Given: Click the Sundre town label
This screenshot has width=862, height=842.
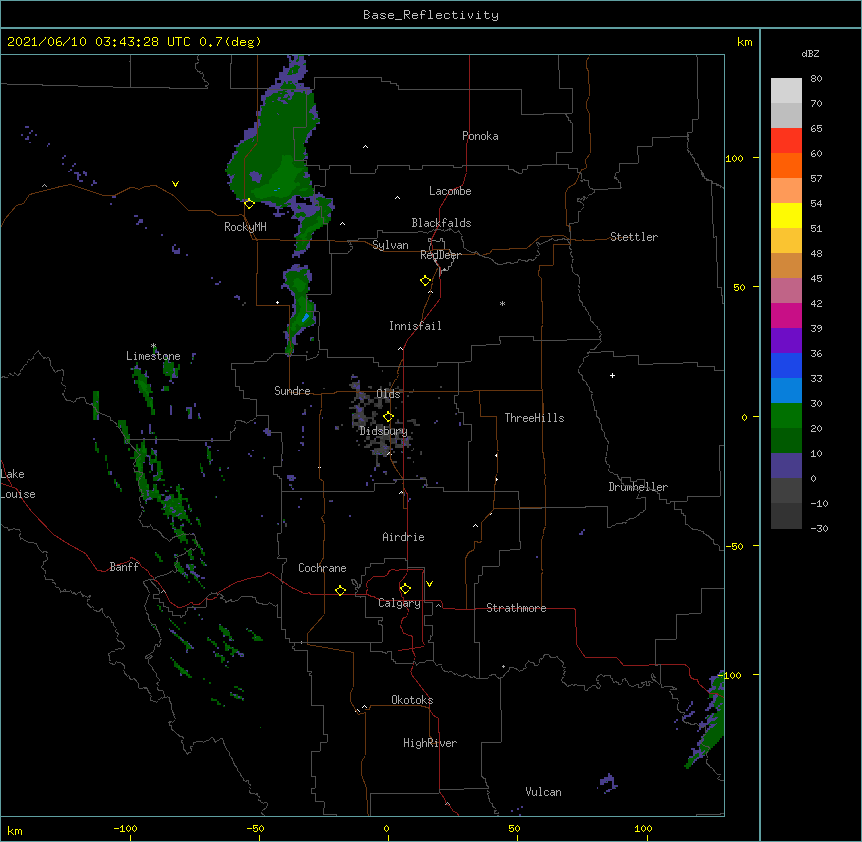Looking at the screenshot, I should pos(292,391).
